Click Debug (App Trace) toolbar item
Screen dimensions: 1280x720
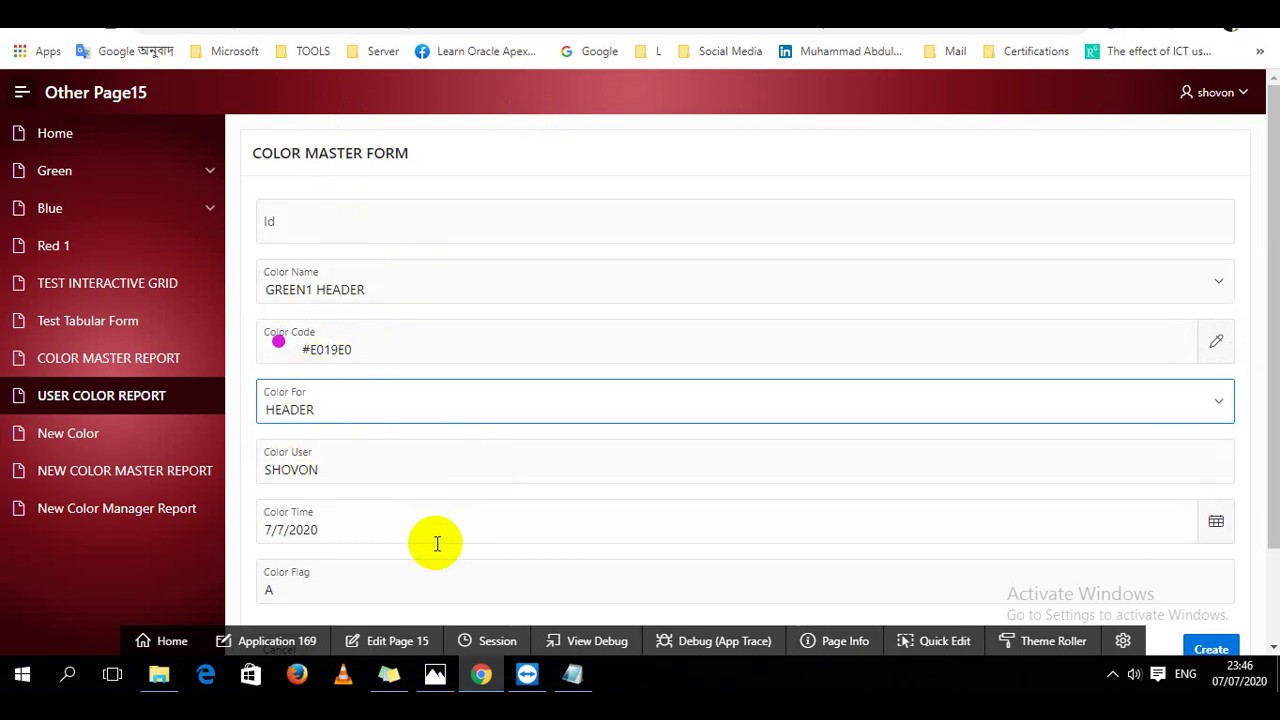pyautogui.click(x=714, y=641)
